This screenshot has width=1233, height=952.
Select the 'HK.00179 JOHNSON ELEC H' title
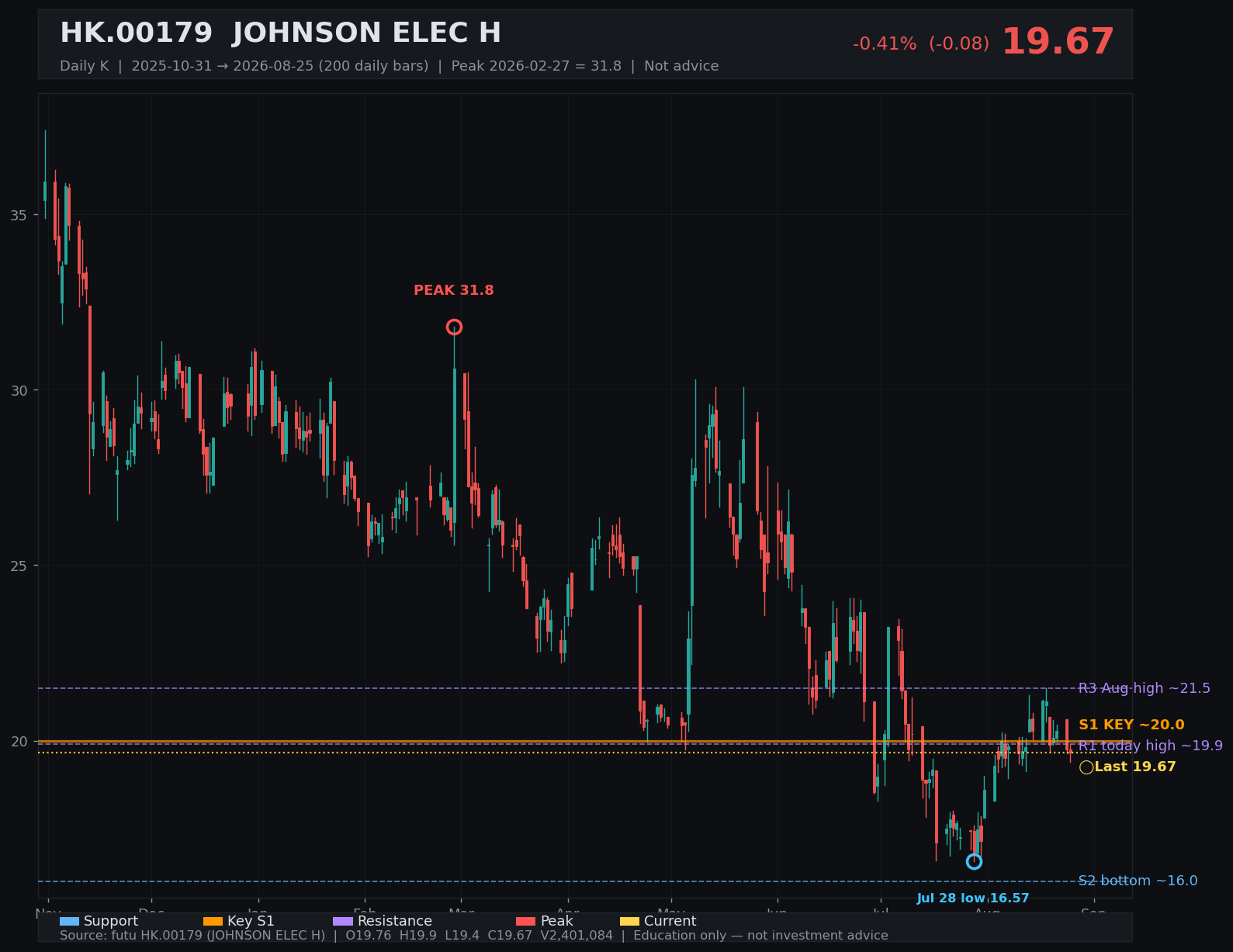coord(280,33)
